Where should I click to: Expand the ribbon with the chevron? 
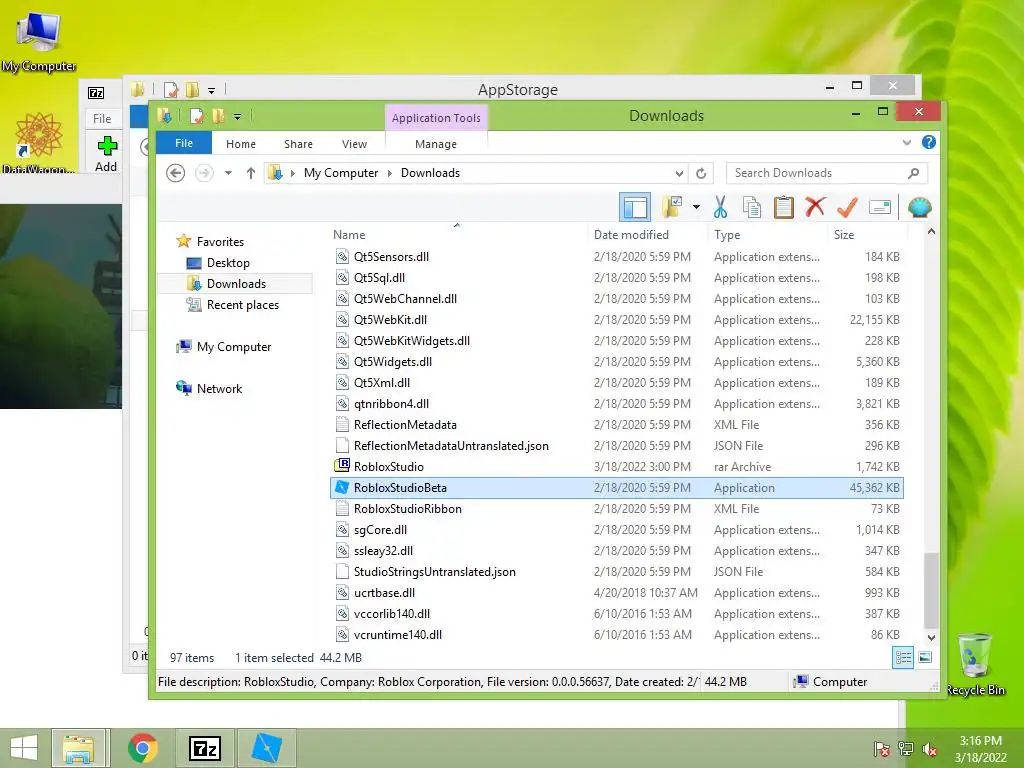click(906, 142)
